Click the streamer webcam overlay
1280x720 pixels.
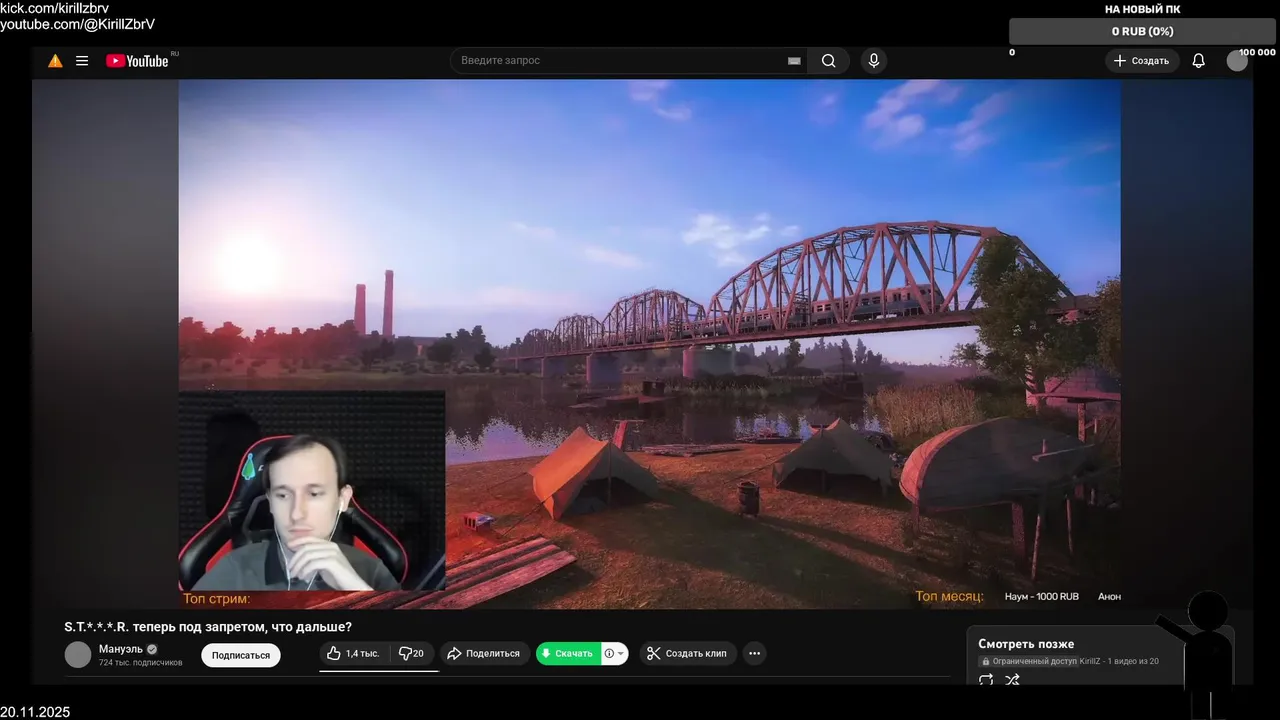(x=311, y=490)
